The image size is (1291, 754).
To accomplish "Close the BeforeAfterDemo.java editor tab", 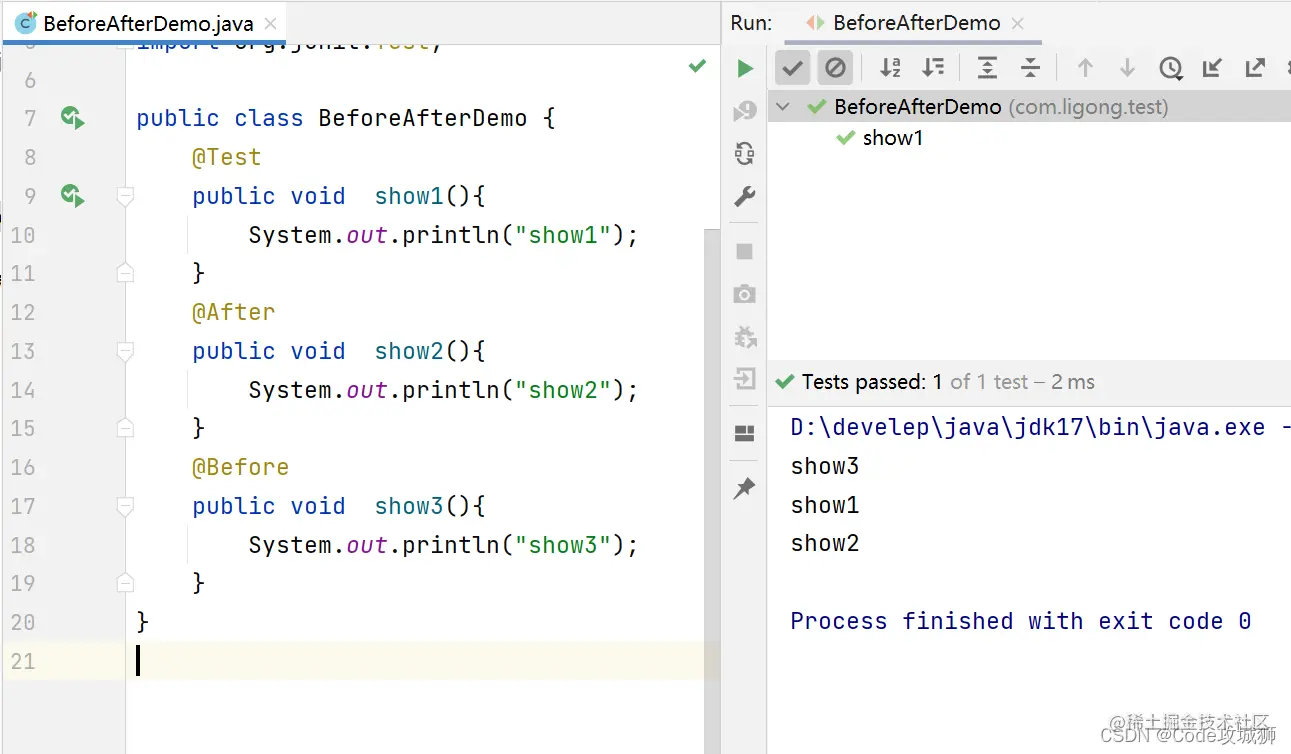I will (272, 23).
